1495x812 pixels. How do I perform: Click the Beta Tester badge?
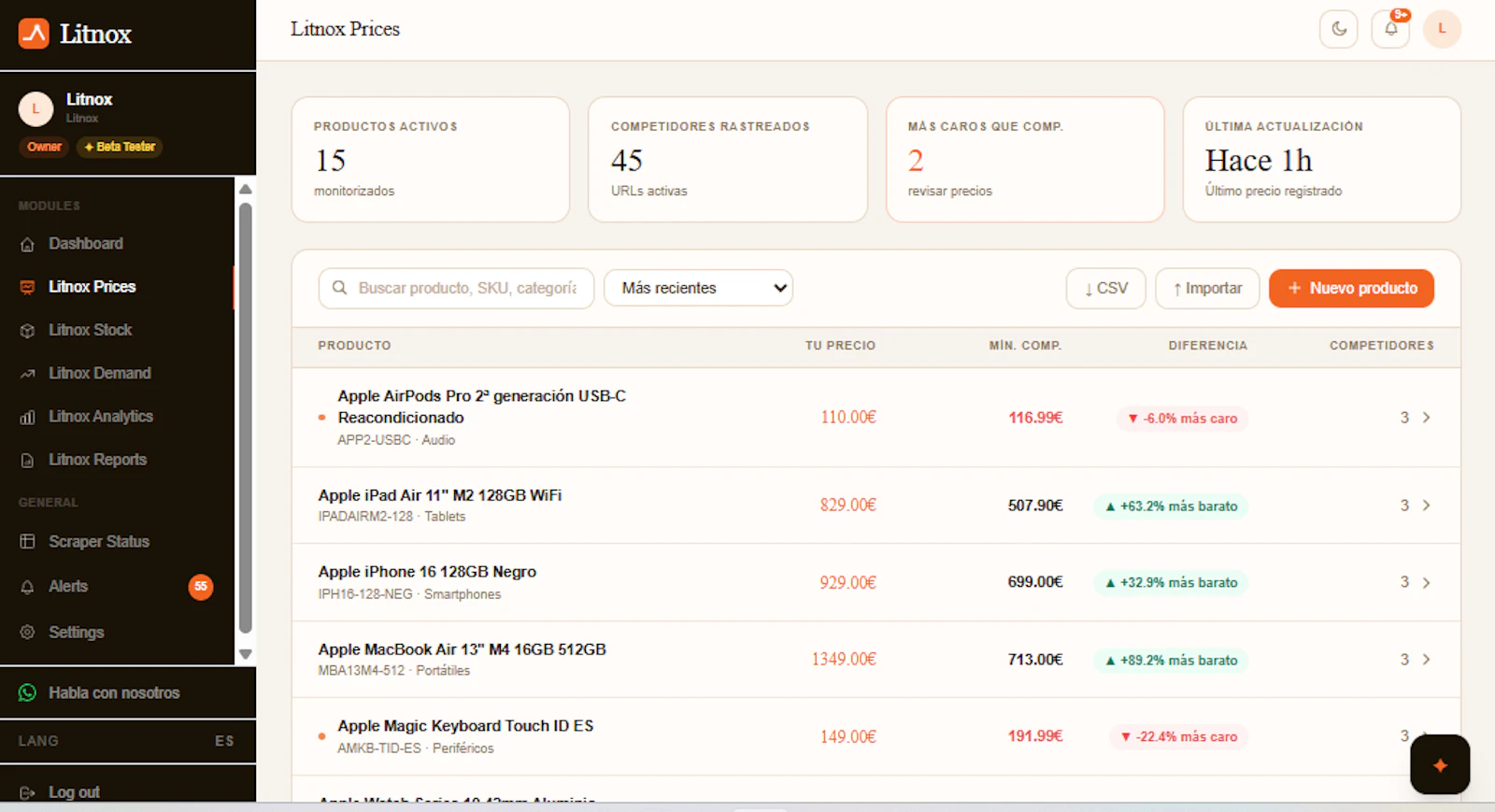[120, 147]
